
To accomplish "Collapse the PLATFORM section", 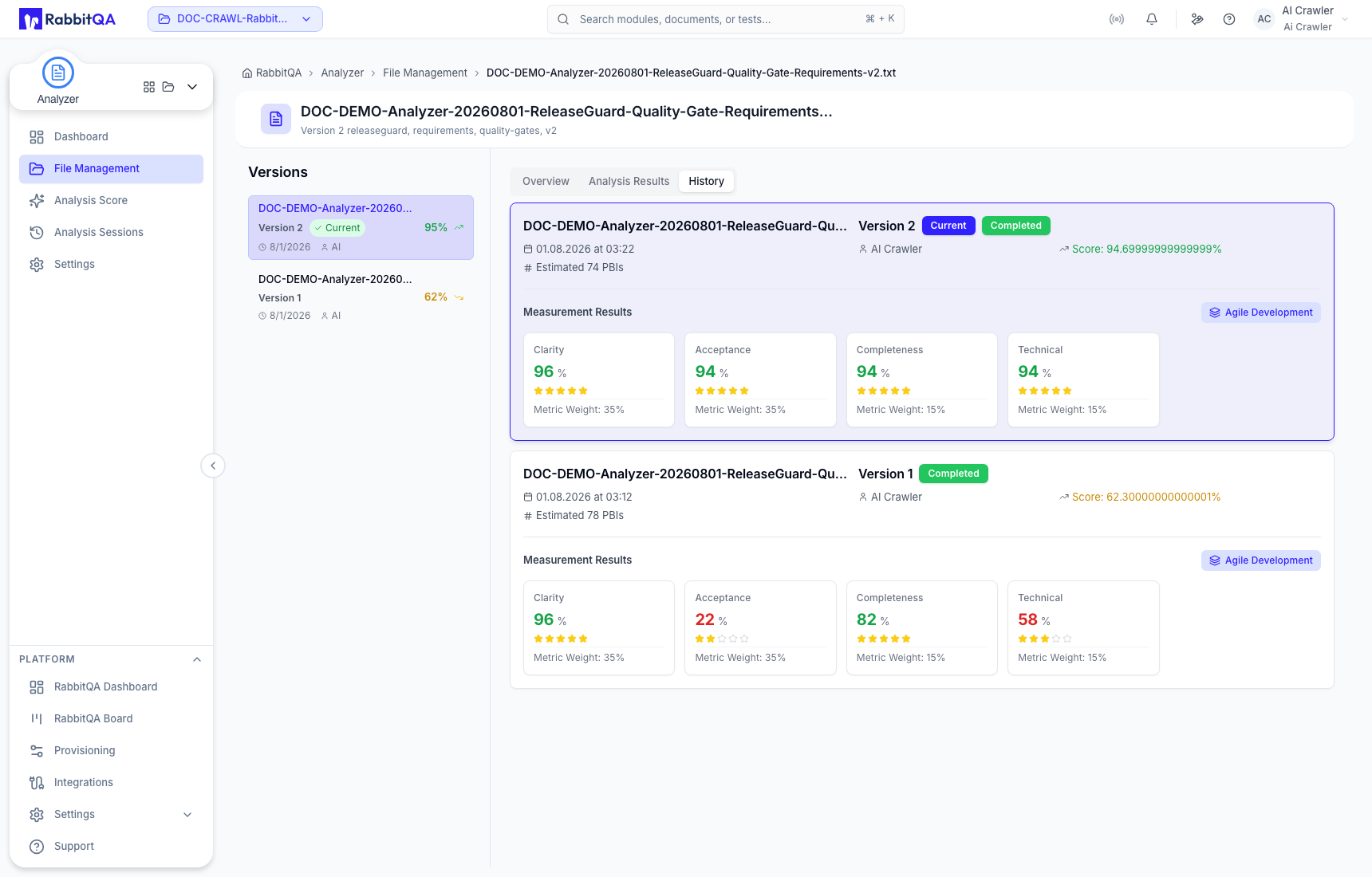I will tap(197, 659).
